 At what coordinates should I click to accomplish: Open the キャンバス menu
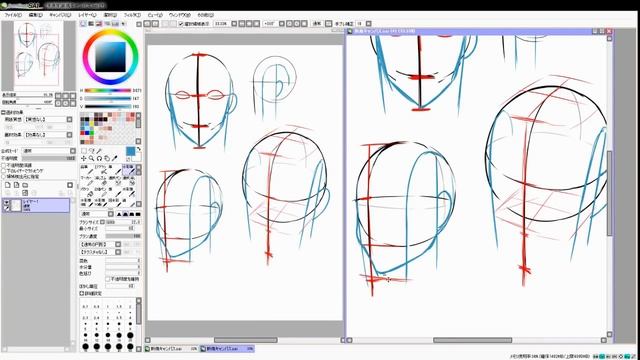(x=60, y=15)
